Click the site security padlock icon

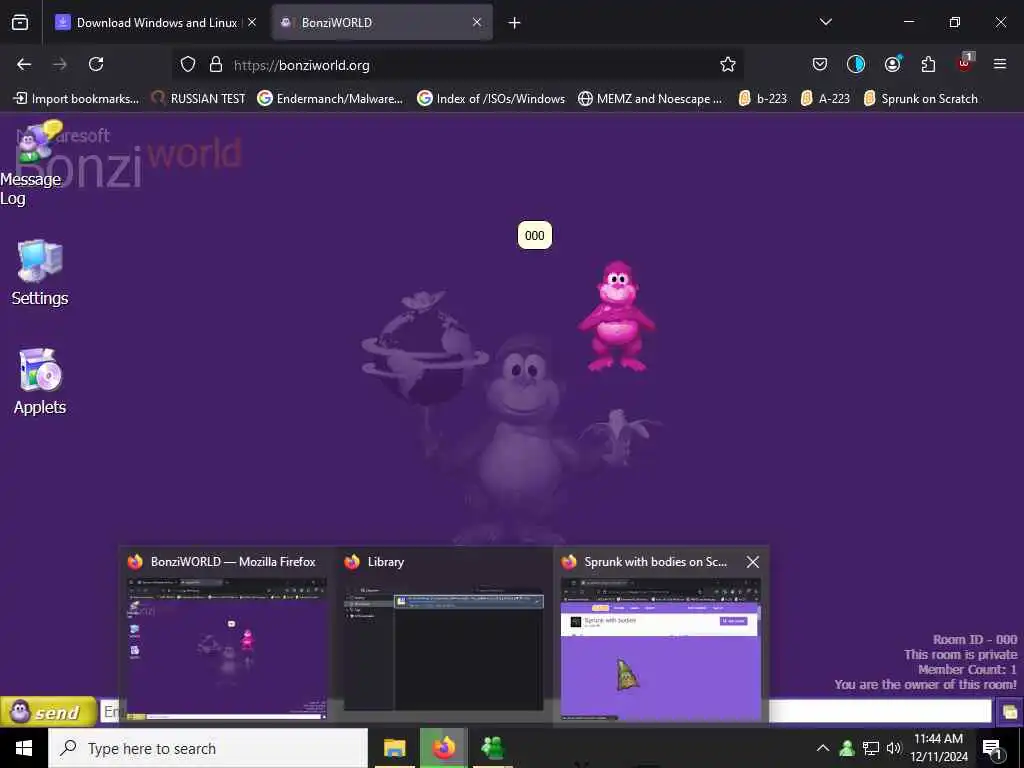click(x=216, y=65)
